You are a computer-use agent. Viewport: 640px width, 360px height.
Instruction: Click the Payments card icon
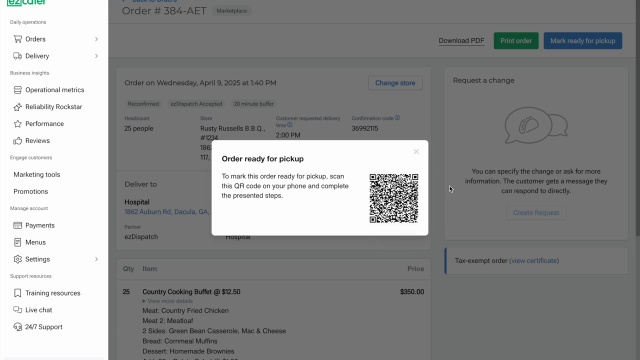[18, 225]
